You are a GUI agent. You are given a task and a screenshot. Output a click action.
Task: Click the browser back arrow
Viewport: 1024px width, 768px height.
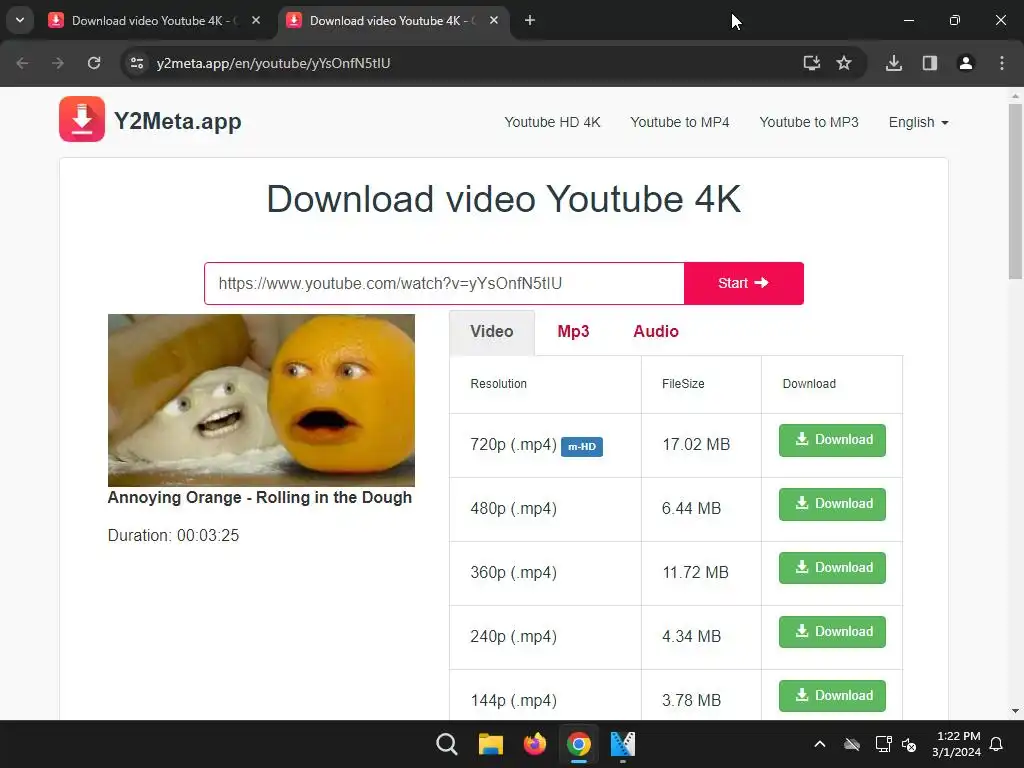point(22,63)
